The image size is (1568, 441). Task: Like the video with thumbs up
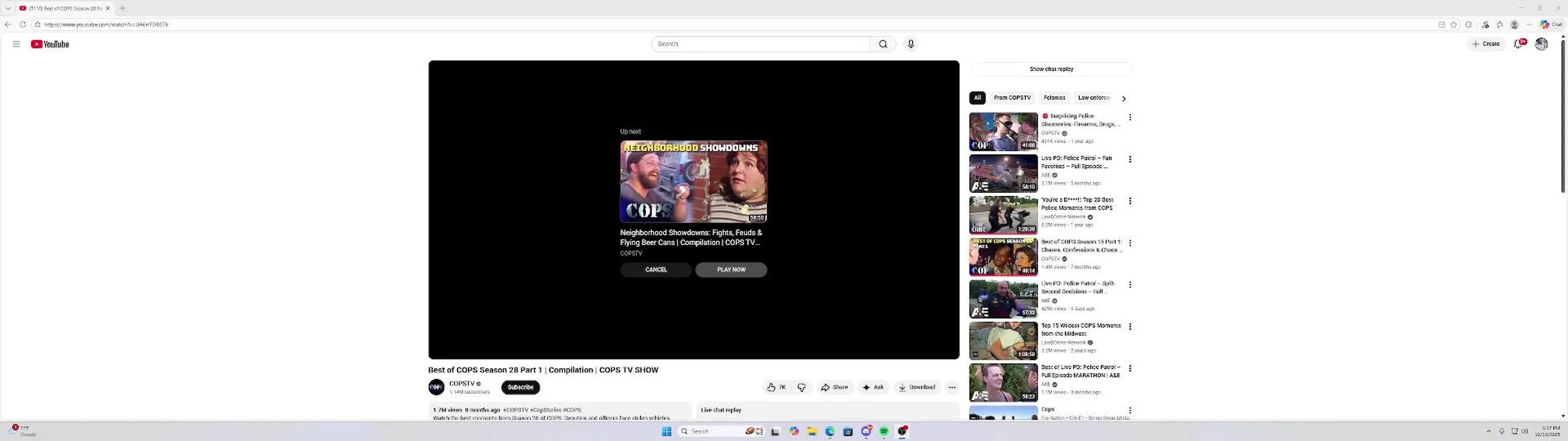[776, 387]
